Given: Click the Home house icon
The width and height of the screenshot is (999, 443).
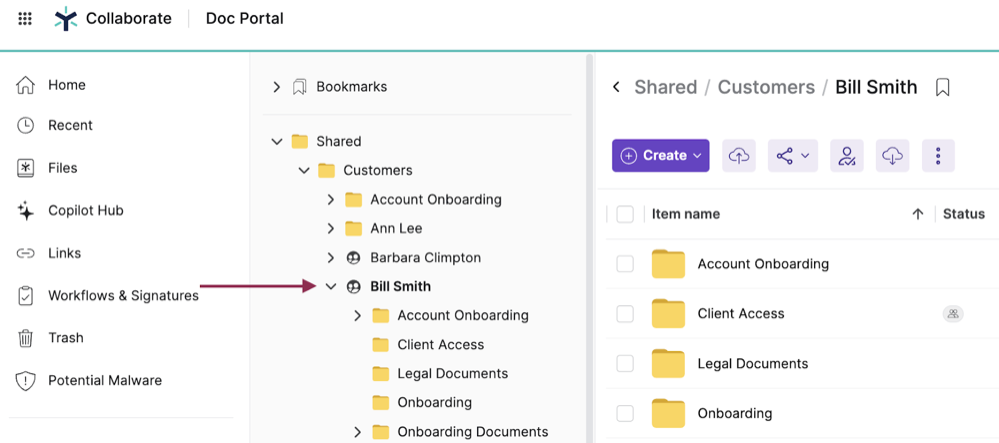Looking at the screenshot, I should tap(25, 85).
